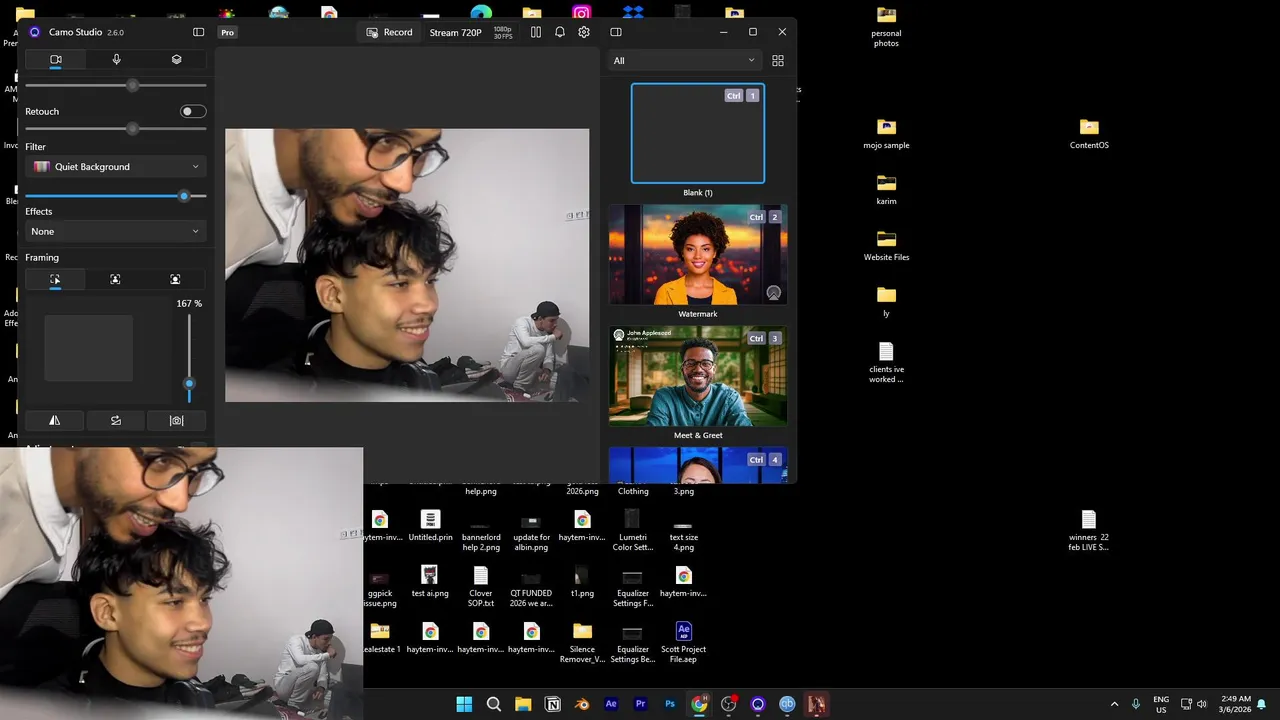Open After Effects from the taskbar
Screen dimensions: 1280x720
(611, 704)
